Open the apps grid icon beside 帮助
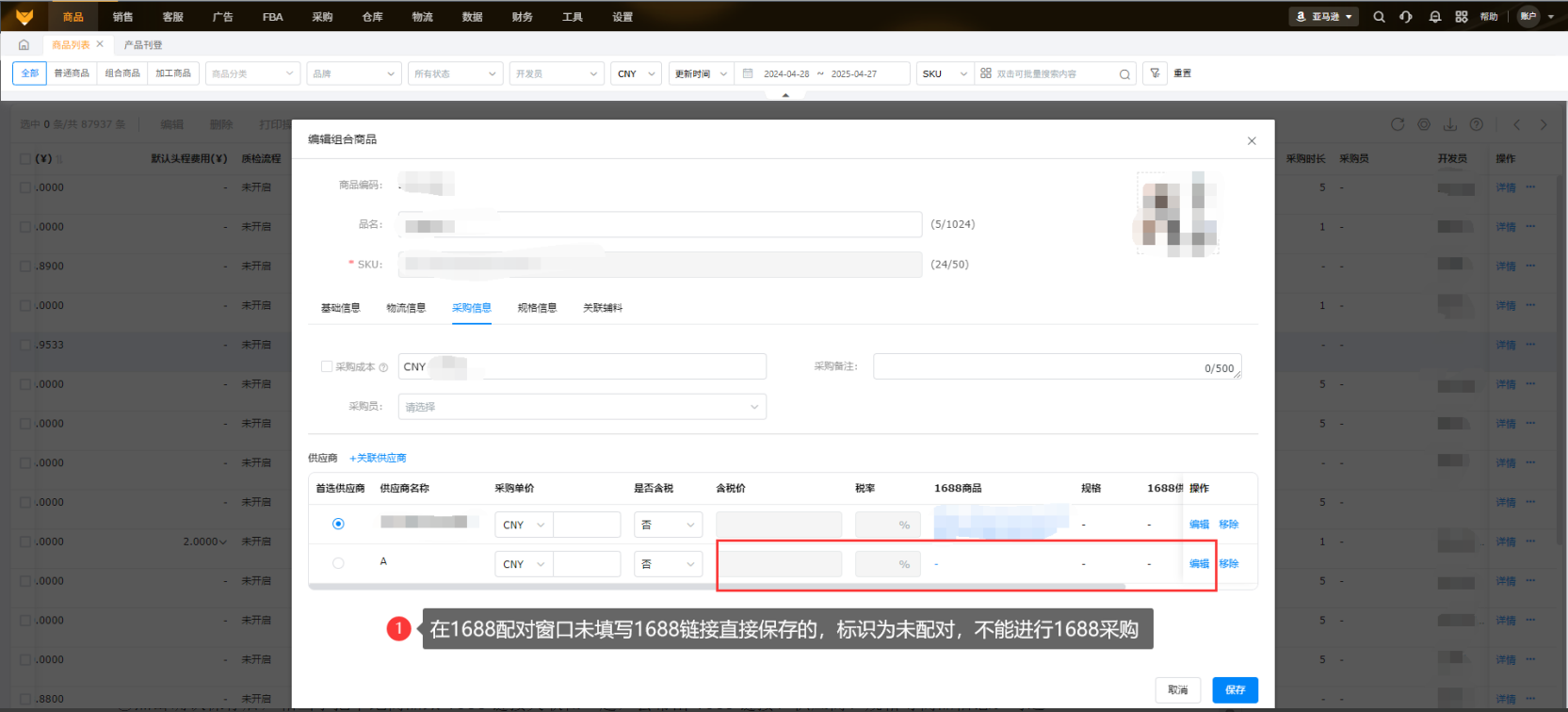The height and width of the screenshot is (712, 1568). click(1462, 17)
